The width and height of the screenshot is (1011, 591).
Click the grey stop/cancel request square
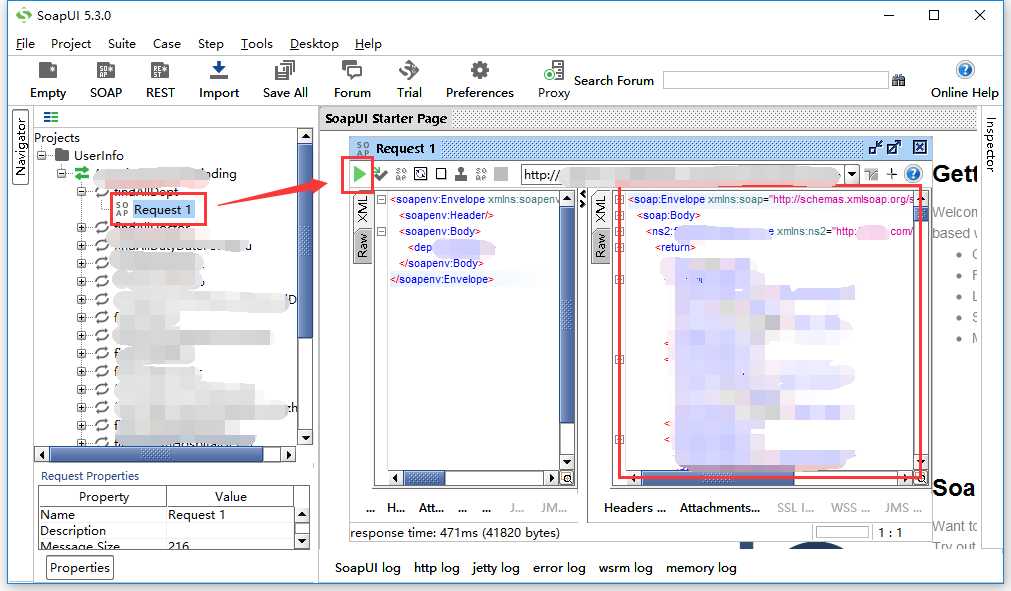coord(501,174)
